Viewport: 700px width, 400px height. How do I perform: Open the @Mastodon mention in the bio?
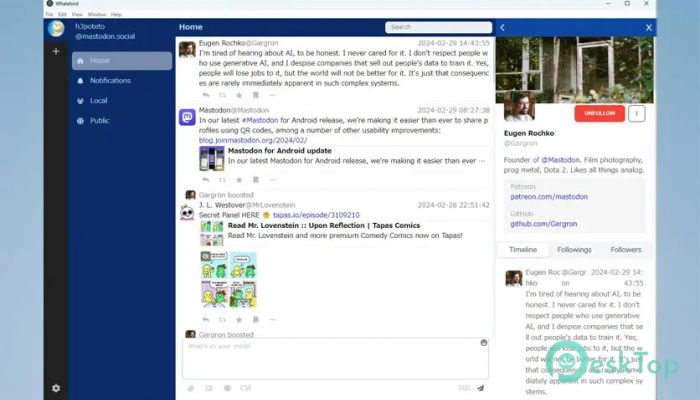560,160
